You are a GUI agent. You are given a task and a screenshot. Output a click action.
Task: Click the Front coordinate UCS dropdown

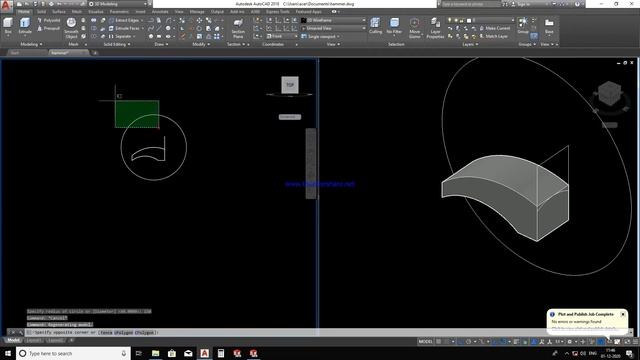pos(283,36)
